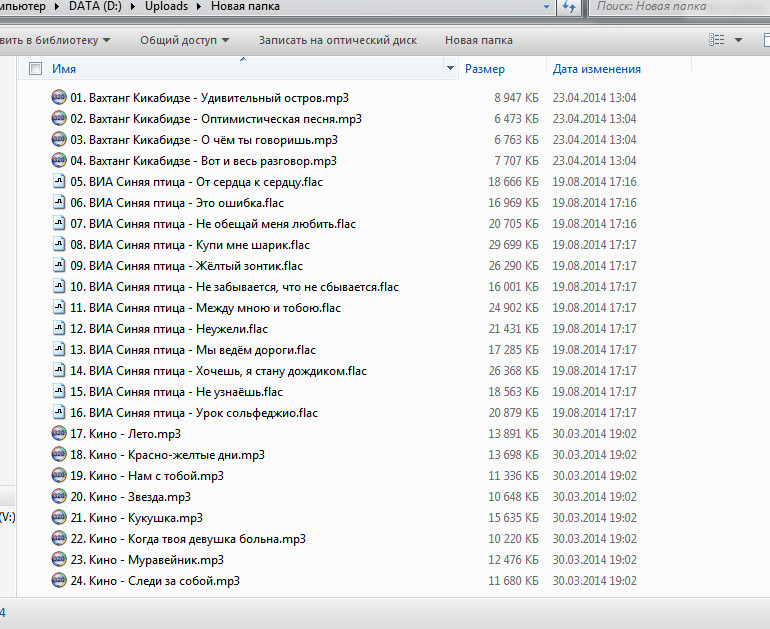Click Записать на оптический диск button
770x629 pixels.
pos(337,41)
